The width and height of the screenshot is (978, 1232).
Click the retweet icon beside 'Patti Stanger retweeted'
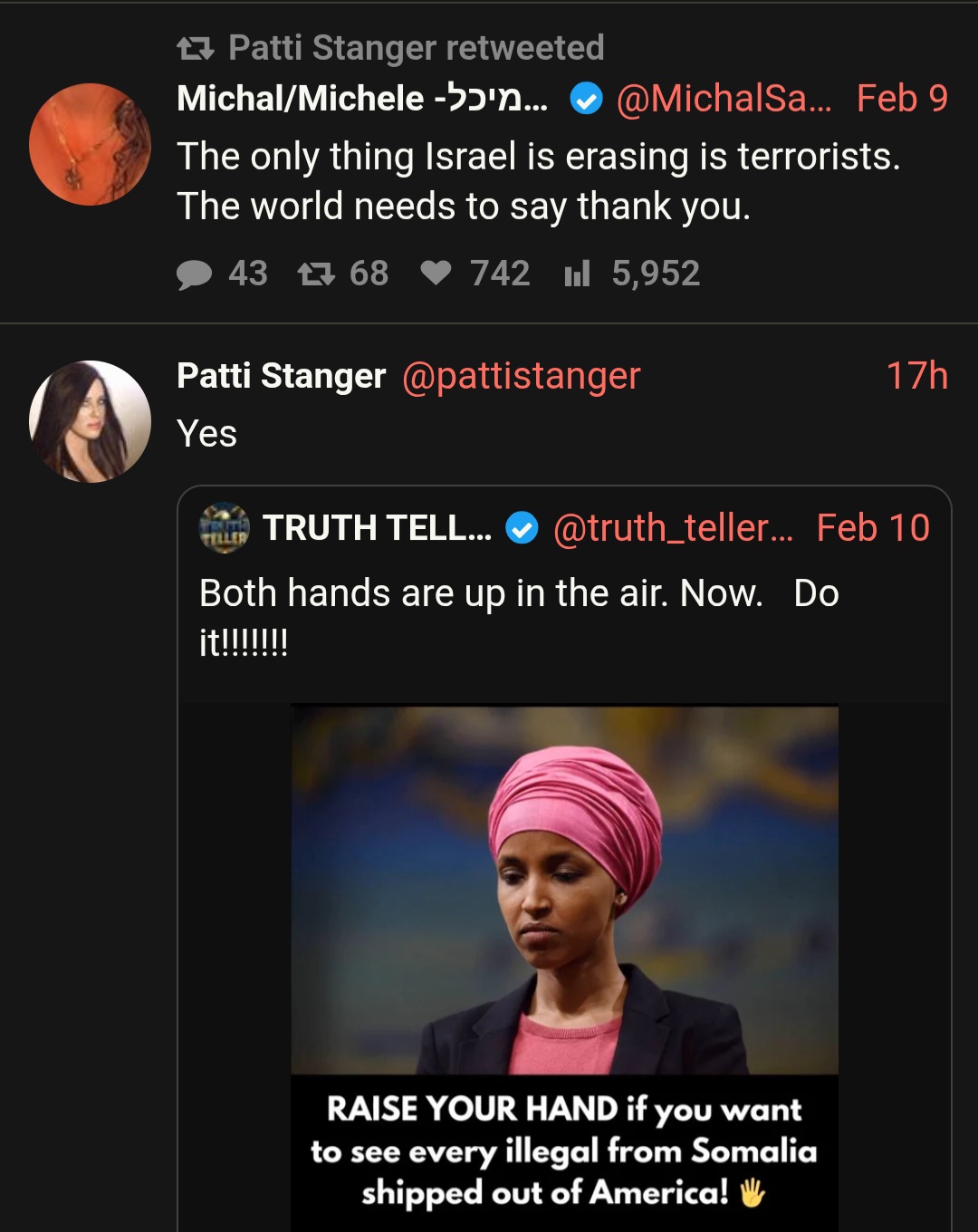(196, 48)
